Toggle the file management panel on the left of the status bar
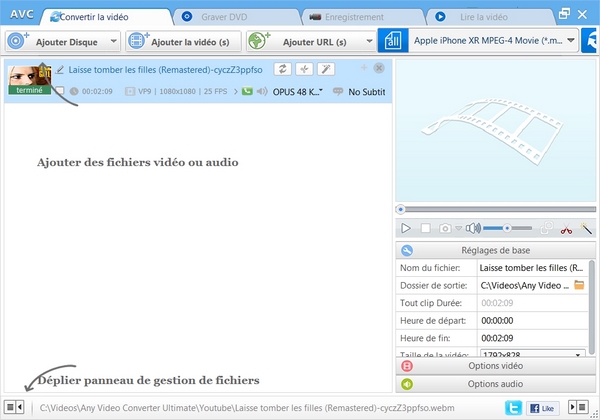Viewport: 600px width, 420px height. click(x=14, y=407)
